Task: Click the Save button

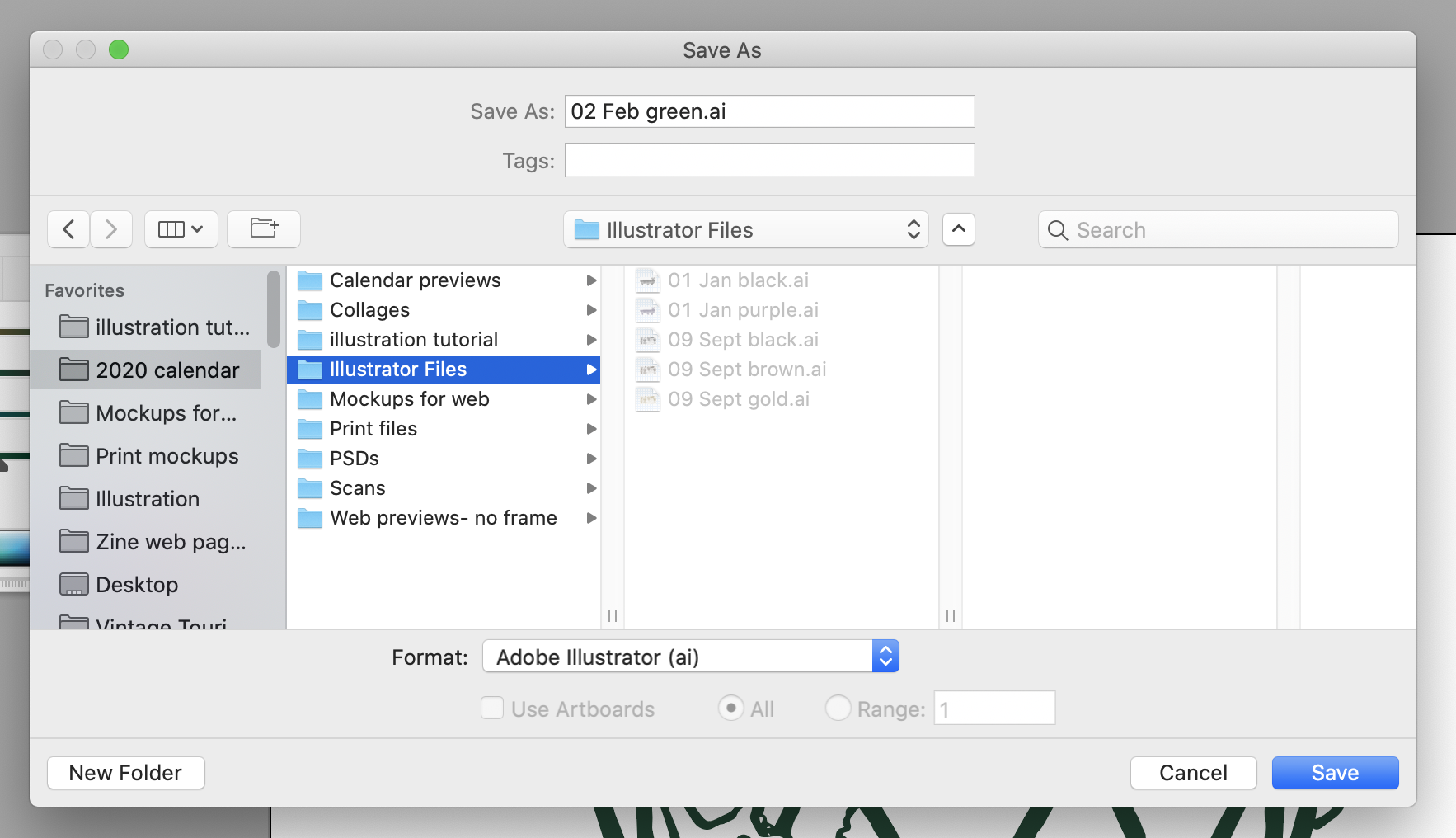Action: pos(1335,773)
